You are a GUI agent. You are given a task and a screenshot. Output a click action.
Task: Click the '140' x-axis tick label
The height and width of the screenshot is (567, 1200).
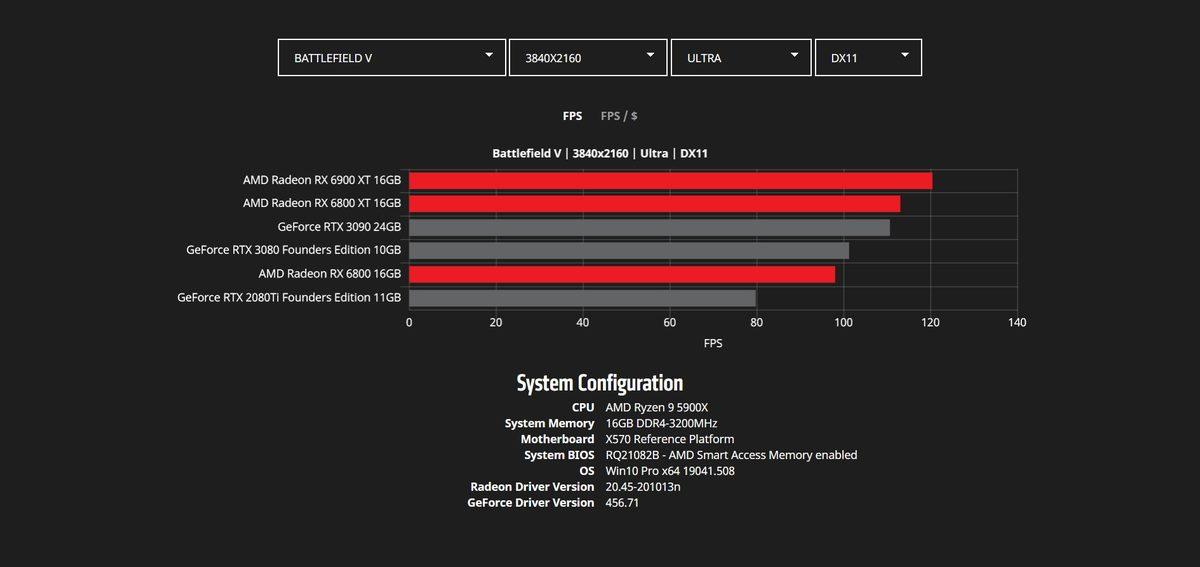click(x=1017, y=322)
